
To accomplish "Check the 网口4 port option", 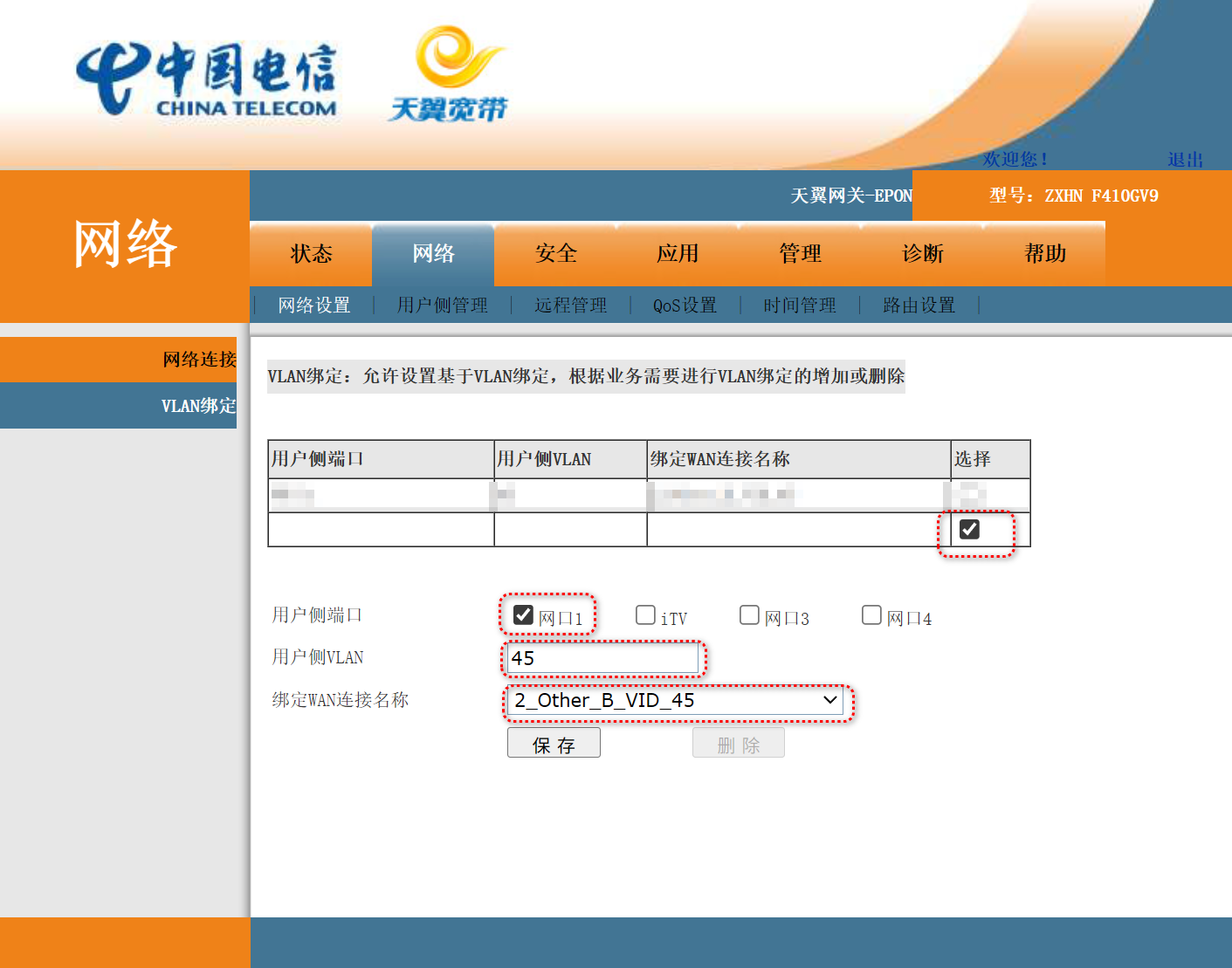I will pyautogui.click(x=871, y=615).
